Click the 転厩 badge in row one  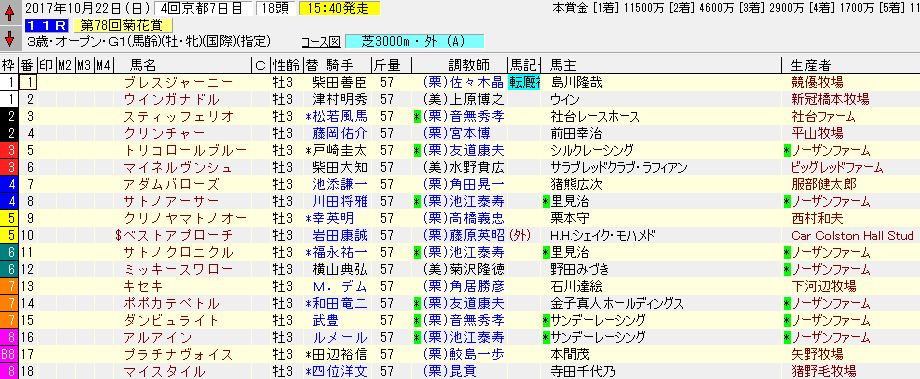tap(524, 82)
